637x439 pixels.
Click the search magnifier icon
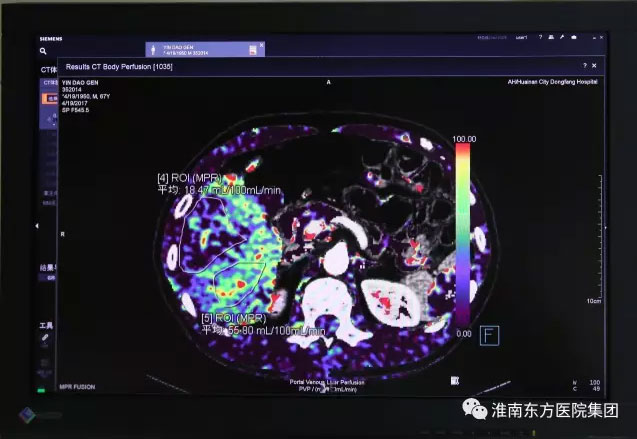click(43, 51)
